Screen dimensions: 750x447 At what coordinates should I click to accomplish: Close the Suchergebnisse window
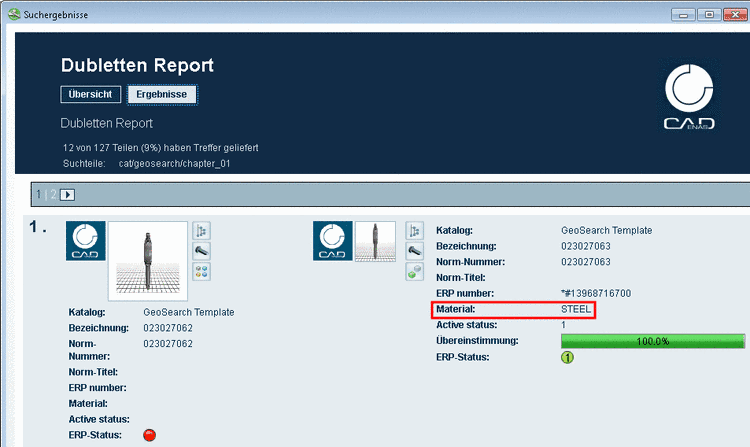click(x=735, y=15)
